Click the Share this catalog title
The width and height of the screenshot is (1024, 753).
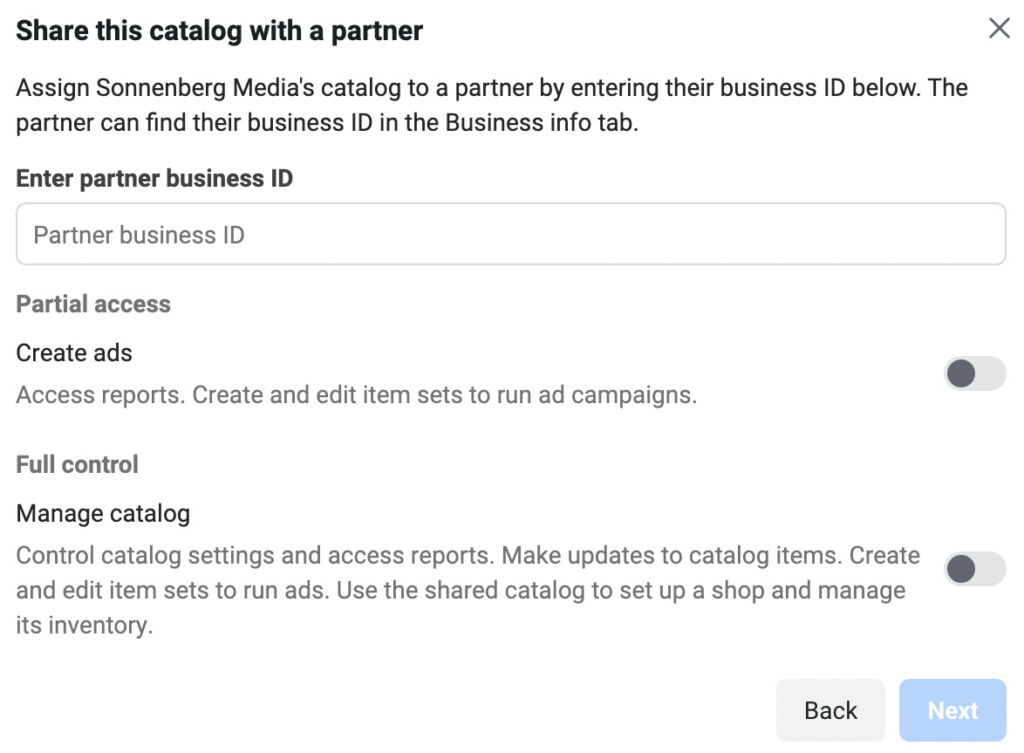coord(218,30)
